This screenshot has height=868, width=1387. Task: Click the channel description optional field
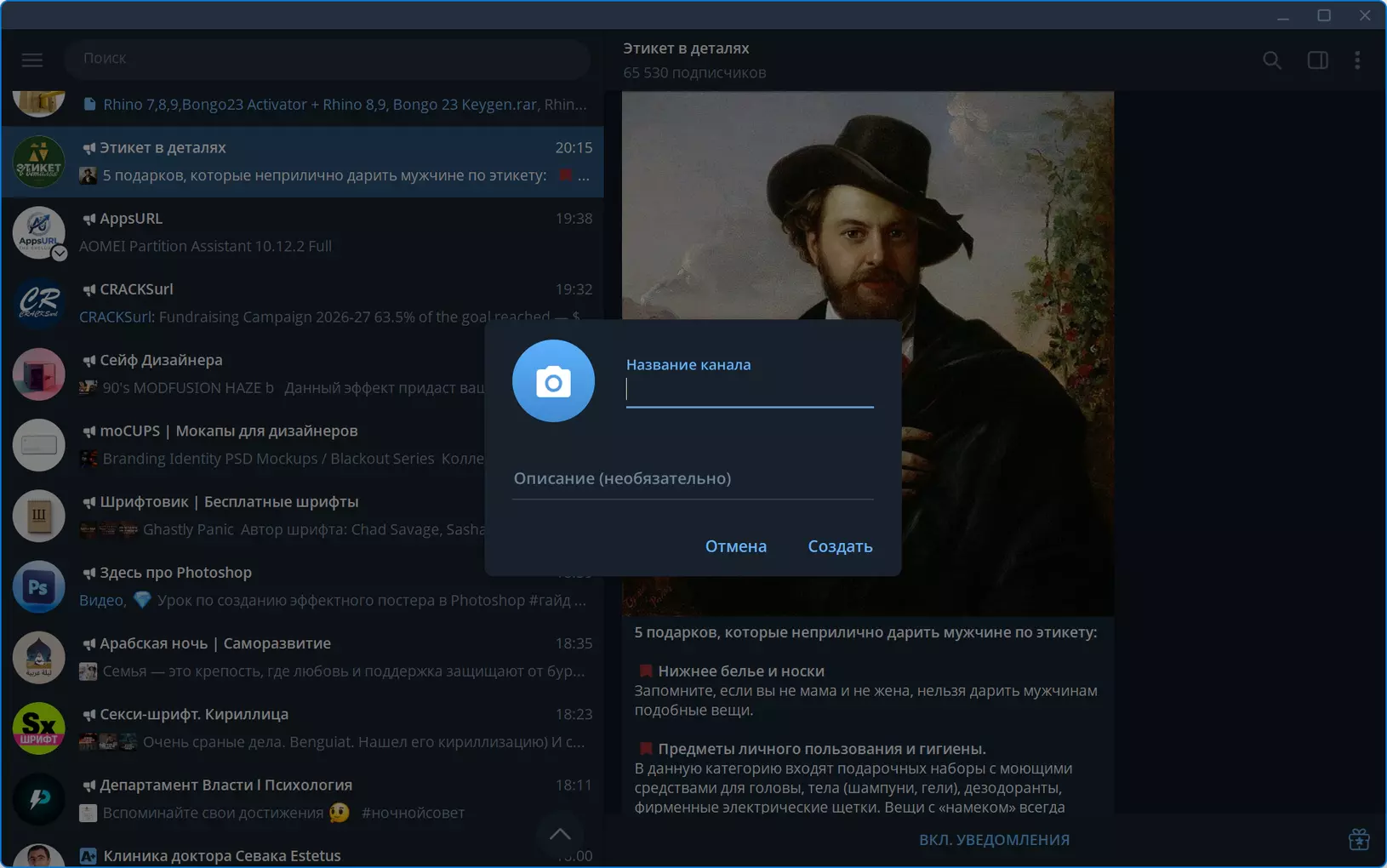(693, 478)
